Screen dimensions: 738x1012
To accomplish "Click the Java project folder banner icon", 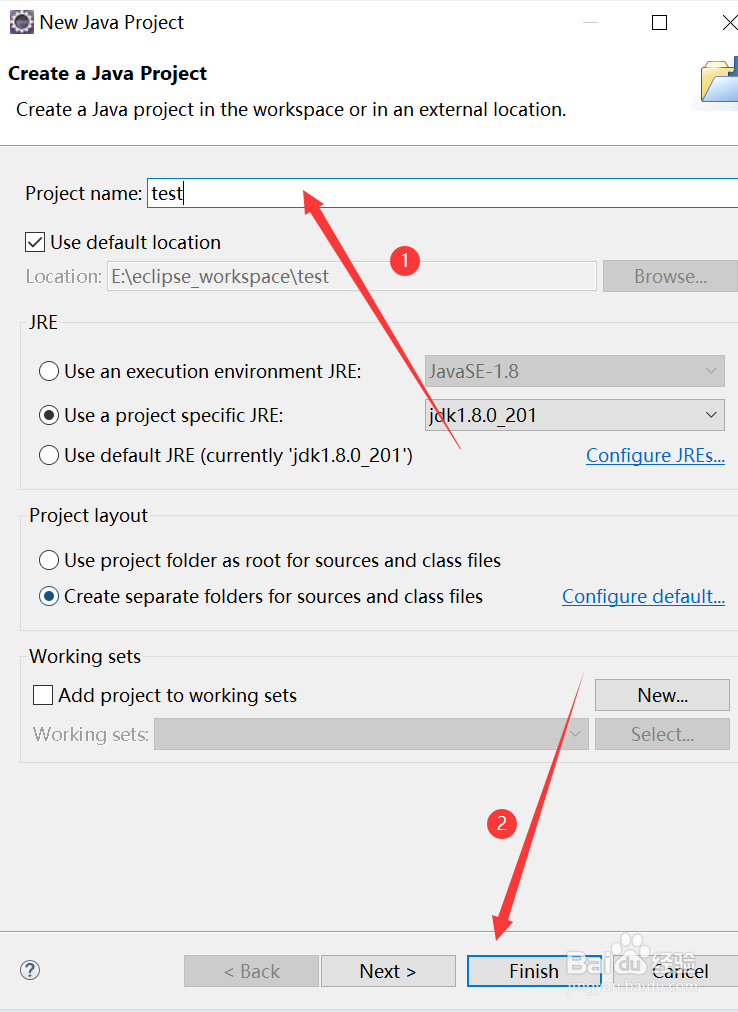I will (718, 82).
